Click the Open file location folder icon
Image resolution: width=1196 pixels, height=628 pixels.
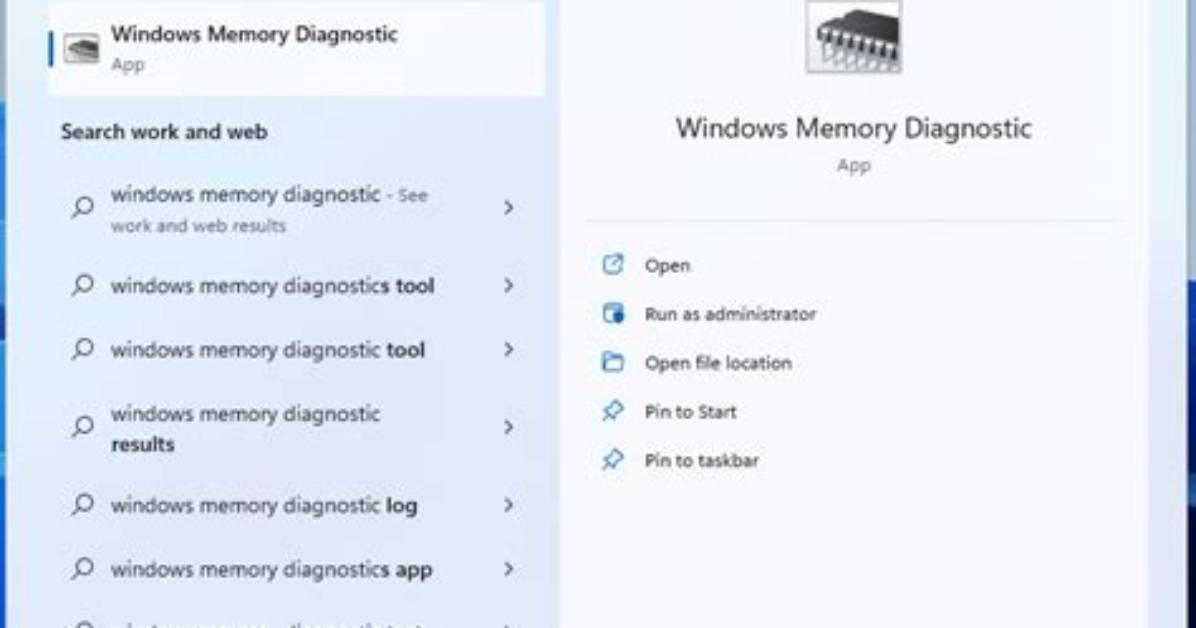coord(612,362)
